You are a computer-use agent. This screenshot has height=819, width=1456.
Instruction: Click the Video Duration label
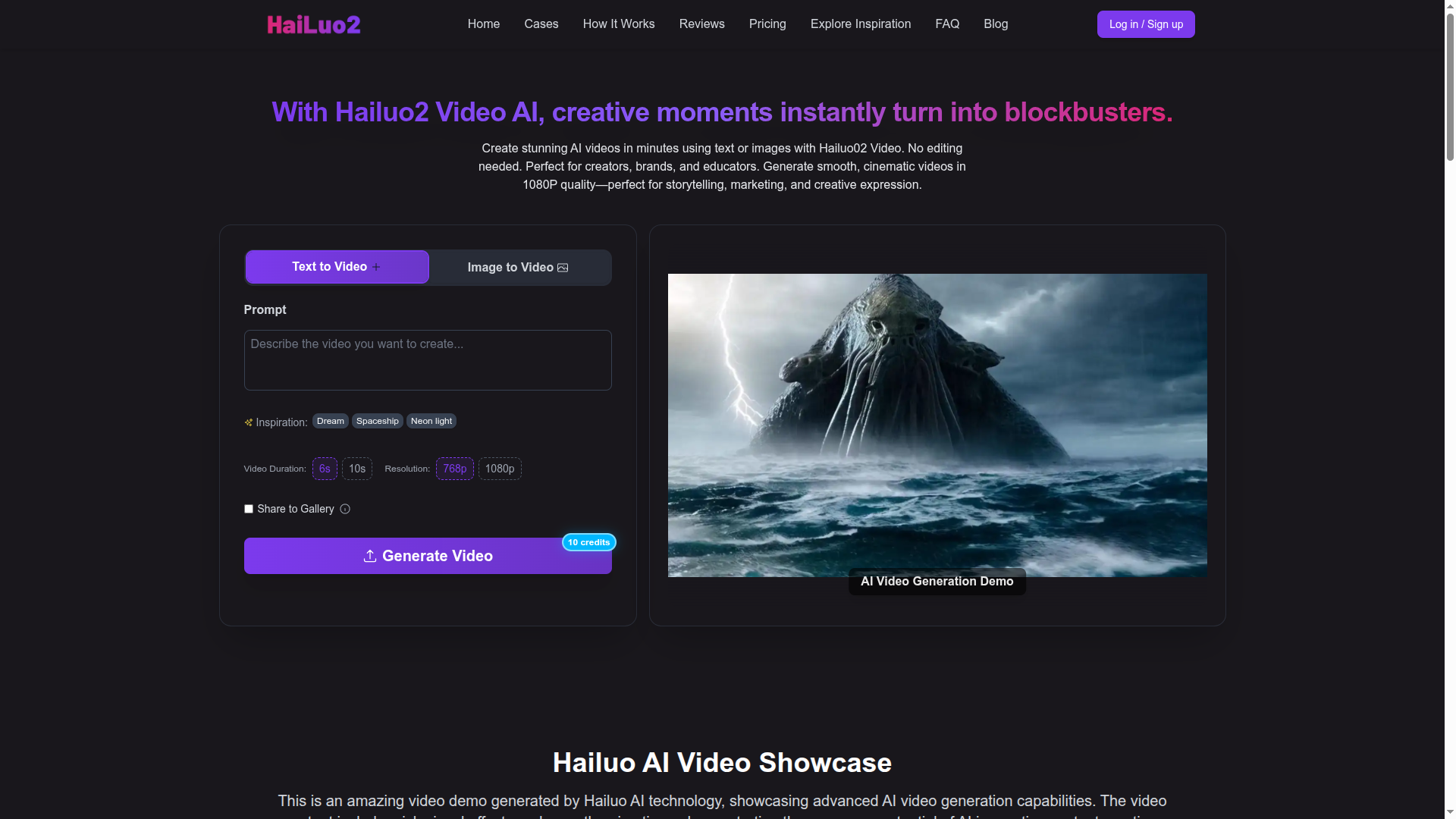coord(275,469)
